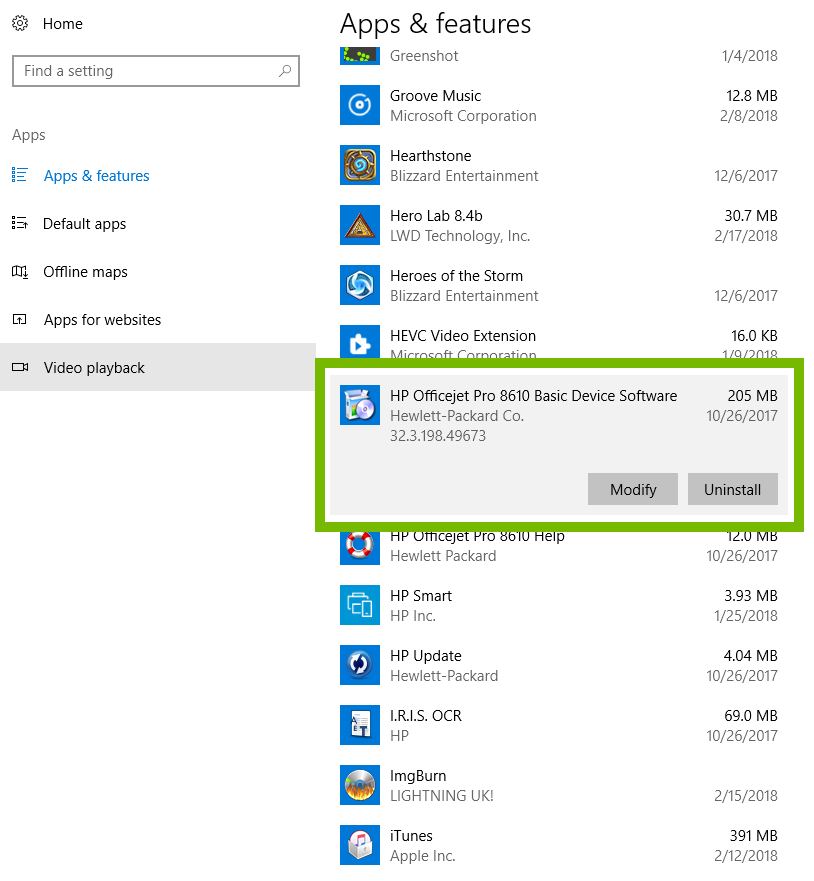Click the Home settings gear icon
The height and width of the screenshot is (881, 814).
20,23
